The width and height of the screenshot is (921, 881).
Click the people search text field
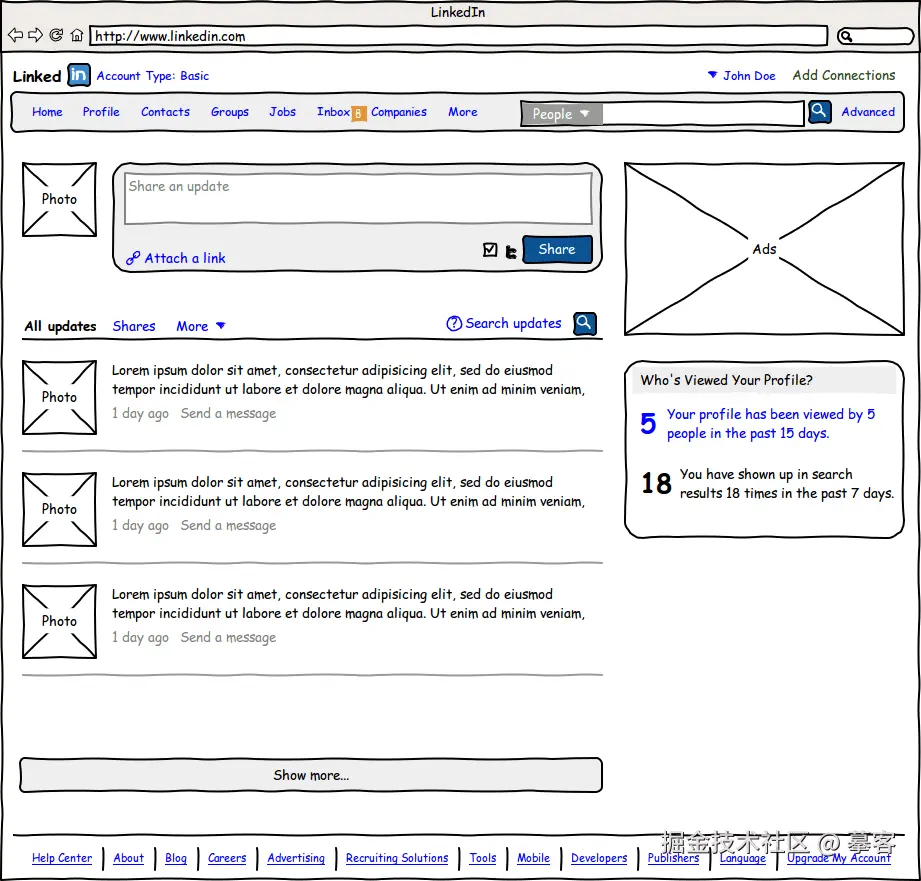[x=703, y=113]
